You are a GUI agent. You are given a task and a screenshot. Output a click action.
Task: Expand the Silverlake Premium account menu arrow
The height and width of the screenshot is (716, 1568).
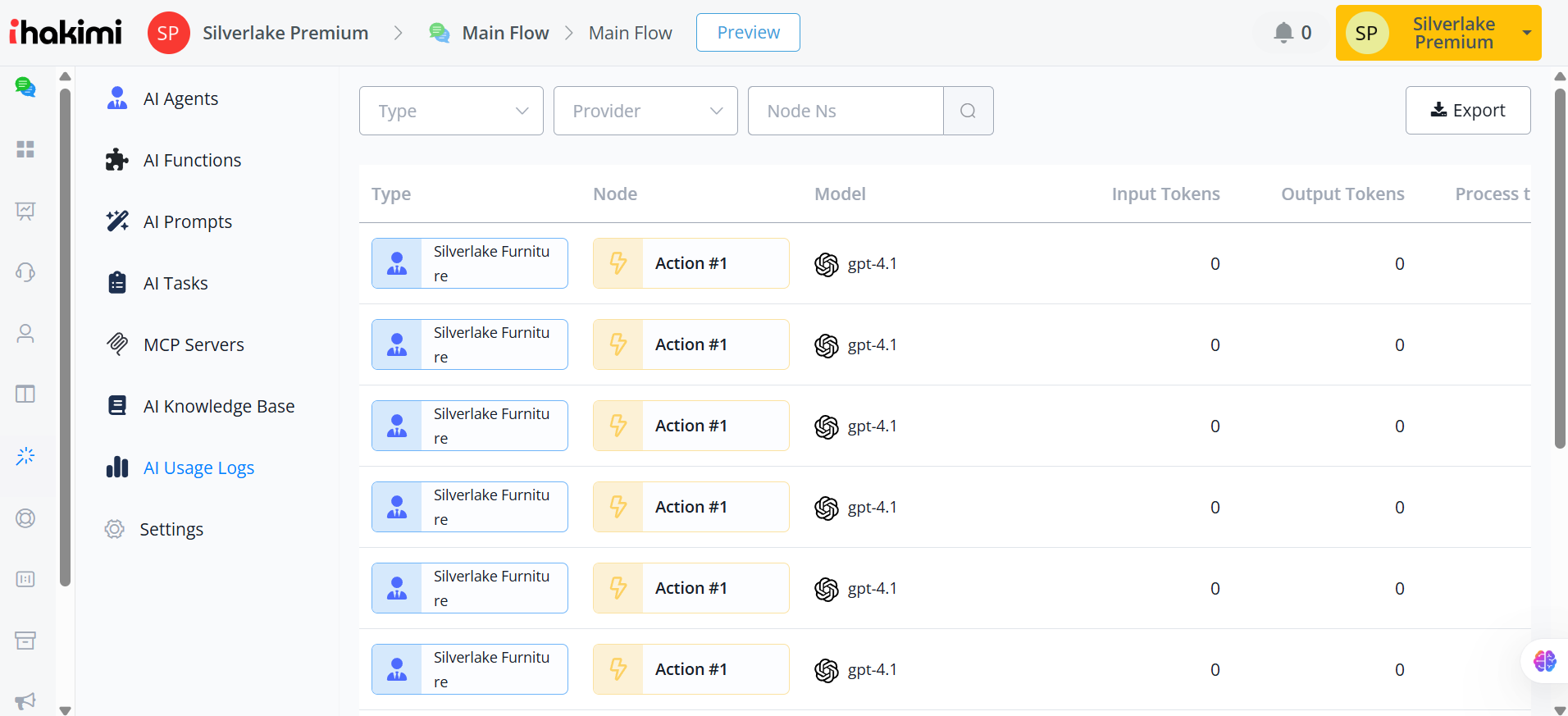(x=1527, y=33)
